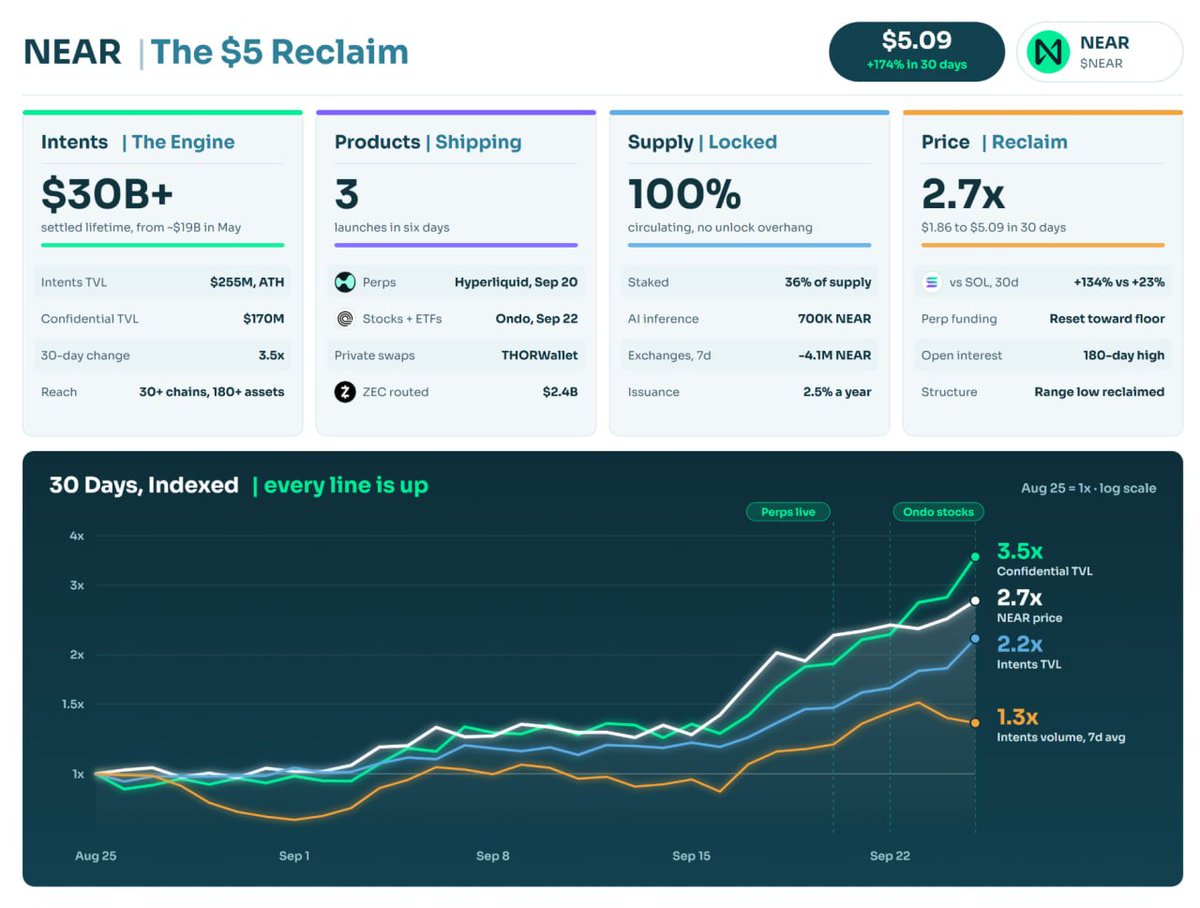Screen dimensions: 1200x908
Task: Click the 2.5% a year issuance value
Action: tap(837, 392)
